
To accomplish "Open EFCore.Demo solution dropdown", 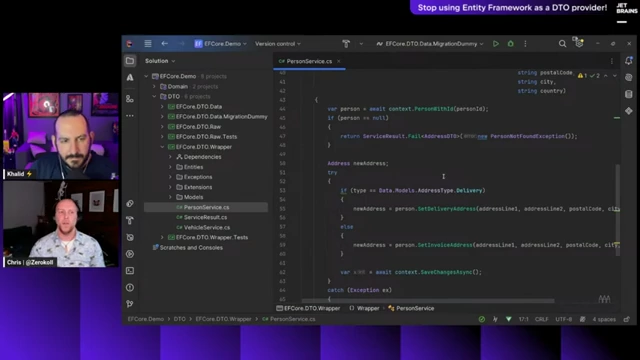I will 220,44.
